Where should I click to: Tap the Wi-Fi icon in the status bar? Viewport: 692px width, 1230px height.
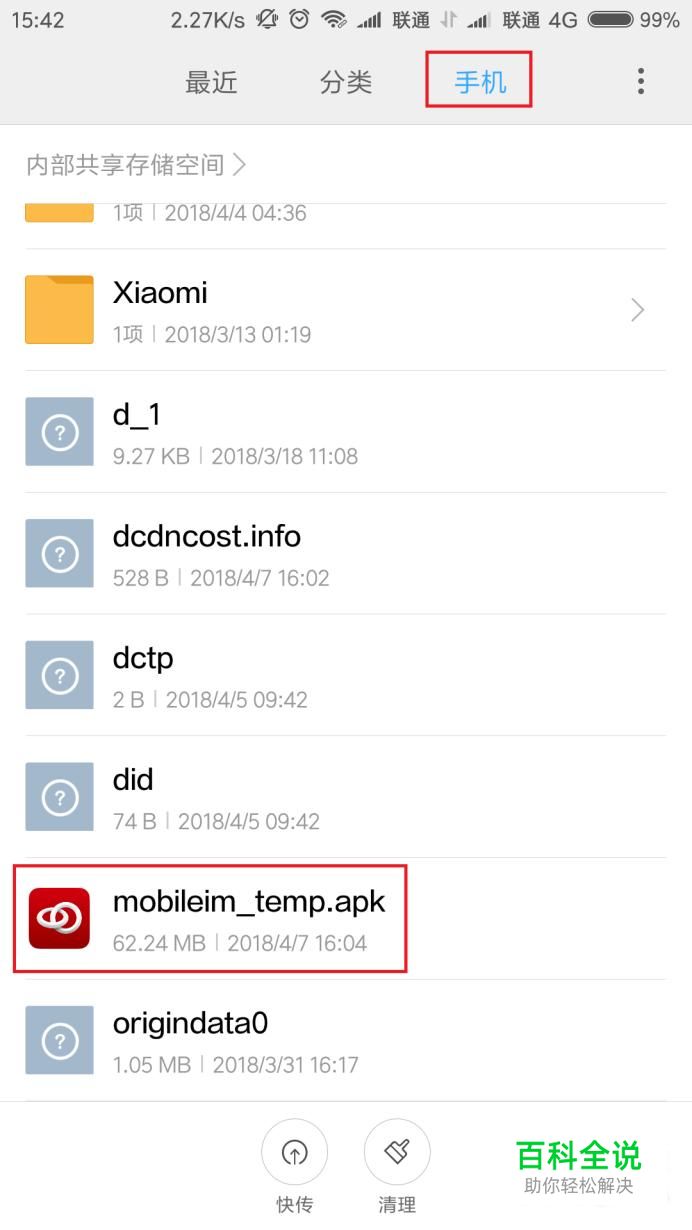[x=331, y=20]
